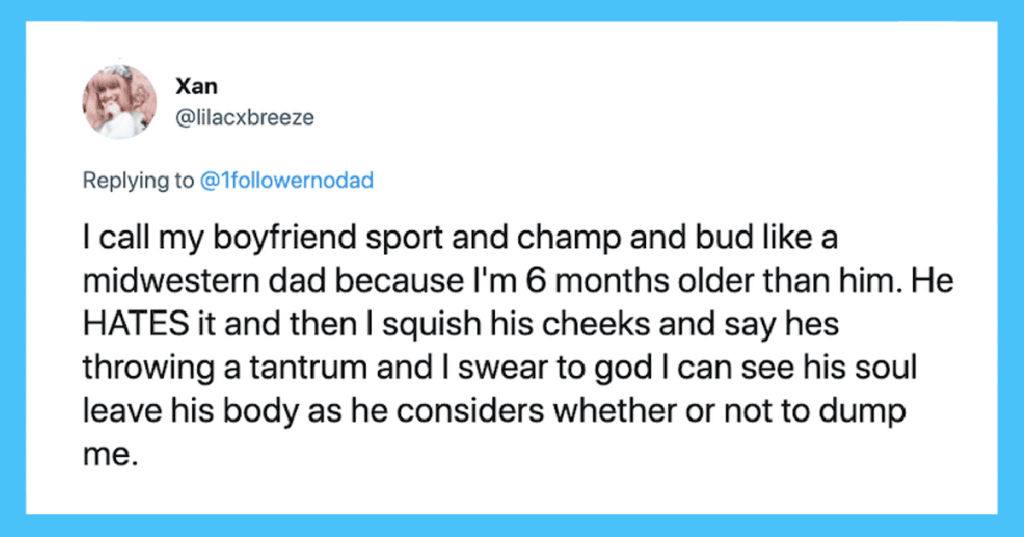This screenshot has width=1024, height=537.
Task: Open Xan's round profile avatar
Action: (120, 101)
